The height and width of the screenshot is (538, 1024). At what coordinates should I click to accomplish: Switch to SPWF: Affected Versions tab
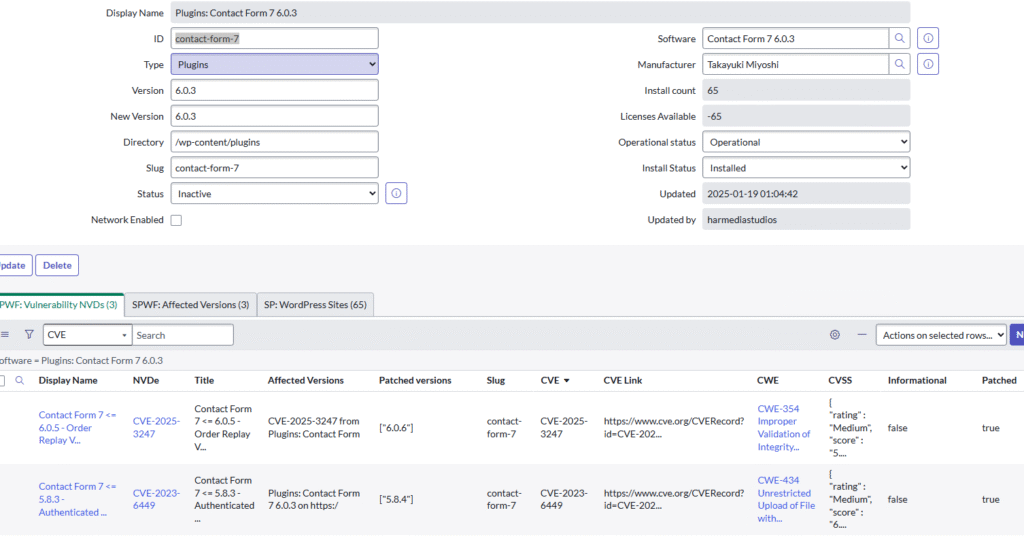point(190,305)
